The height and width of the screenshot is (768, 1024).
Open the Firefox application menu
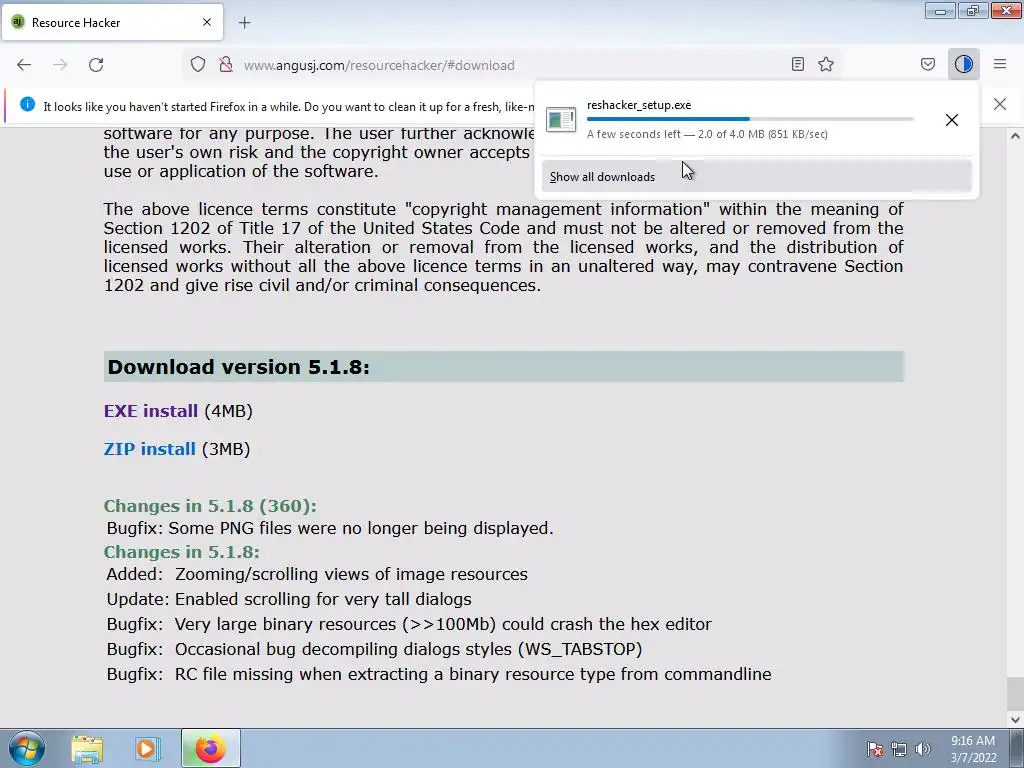[1000, 64]
